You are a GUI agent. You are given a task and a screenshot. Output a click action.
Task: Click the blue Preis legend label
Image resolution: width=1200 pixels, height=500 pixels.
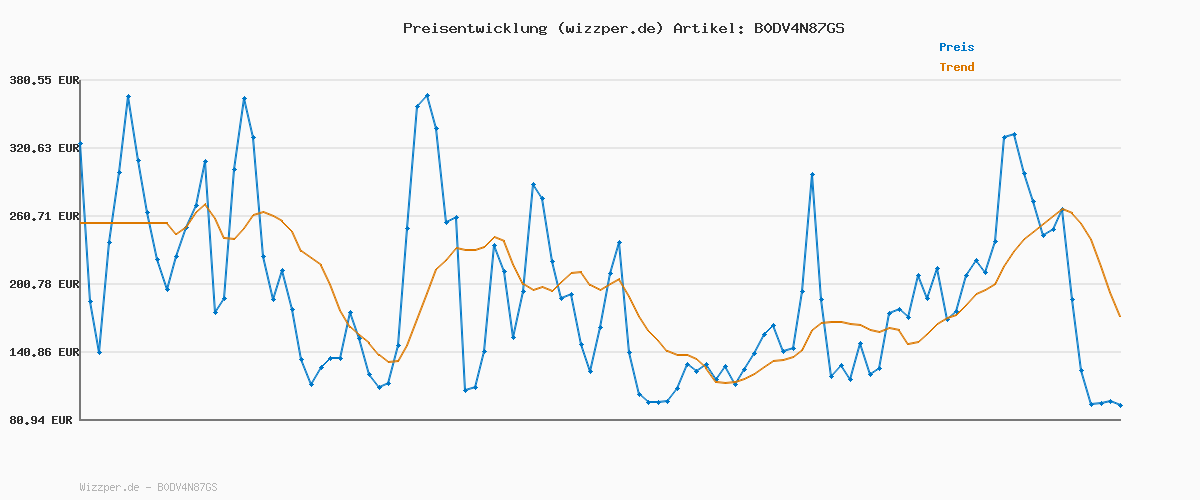956,47
